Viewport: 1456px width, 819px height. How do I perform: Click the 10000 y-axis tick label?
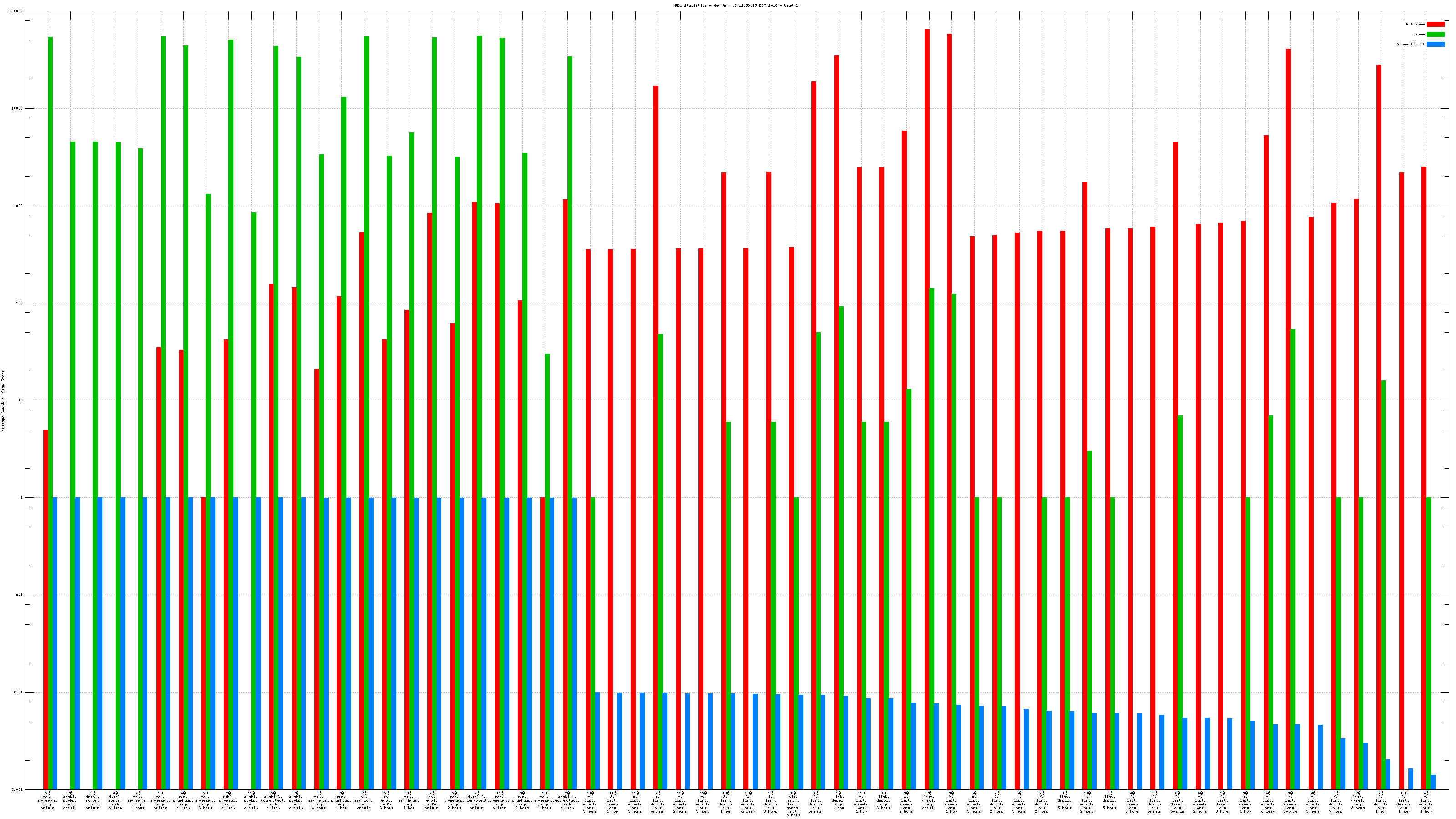(18, 109)
